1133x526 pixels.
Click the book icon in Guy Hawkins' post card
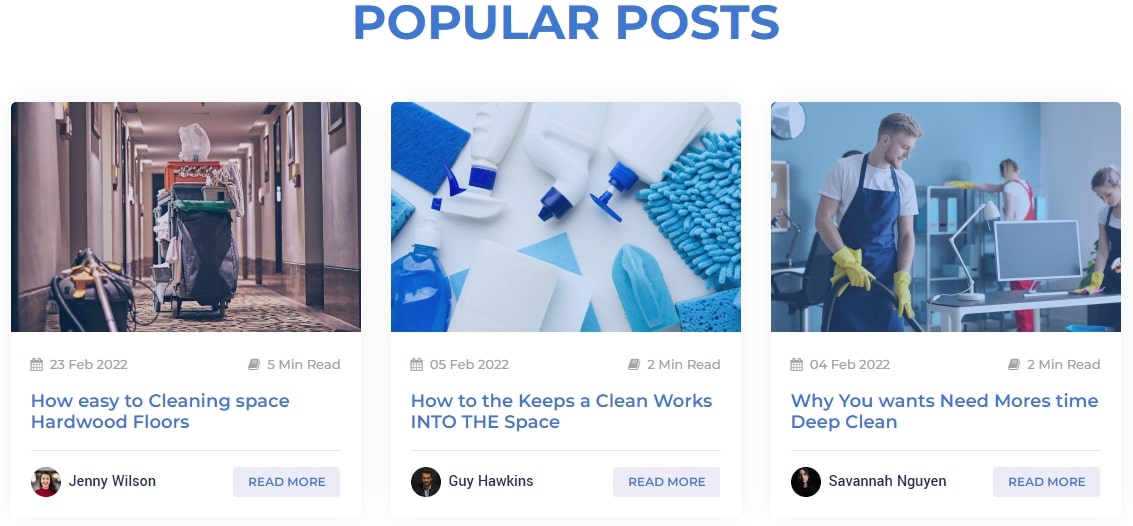pos(634,364)
